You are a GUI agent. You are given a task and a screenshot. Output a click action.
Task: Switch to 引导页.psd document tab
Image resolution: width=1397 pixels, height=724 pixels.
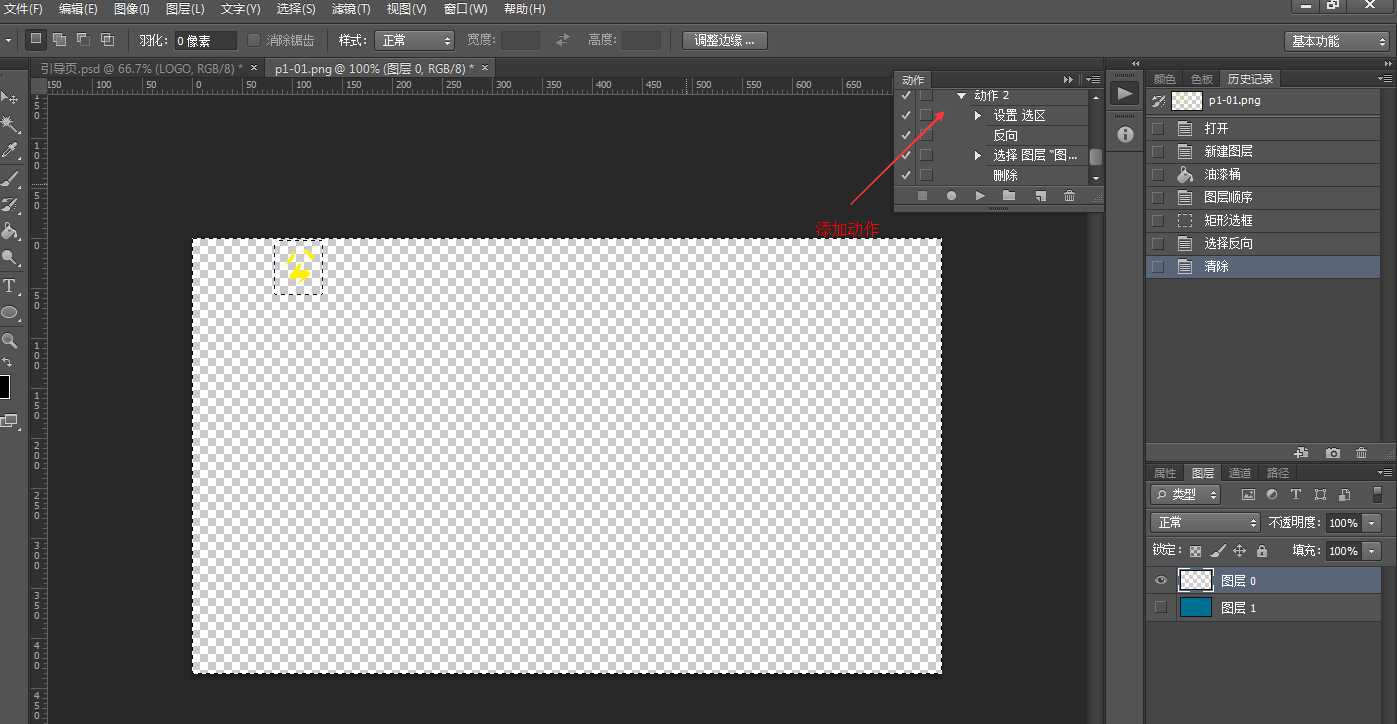point(141,68)
